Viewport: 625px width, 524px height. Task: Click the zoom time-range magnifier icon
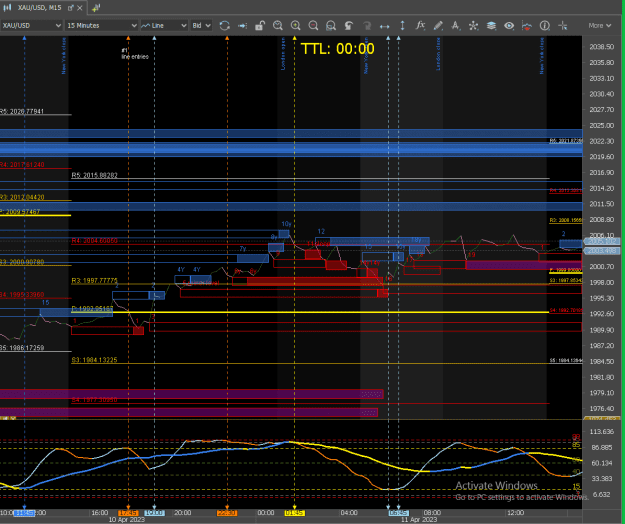[x=278, y=26]
